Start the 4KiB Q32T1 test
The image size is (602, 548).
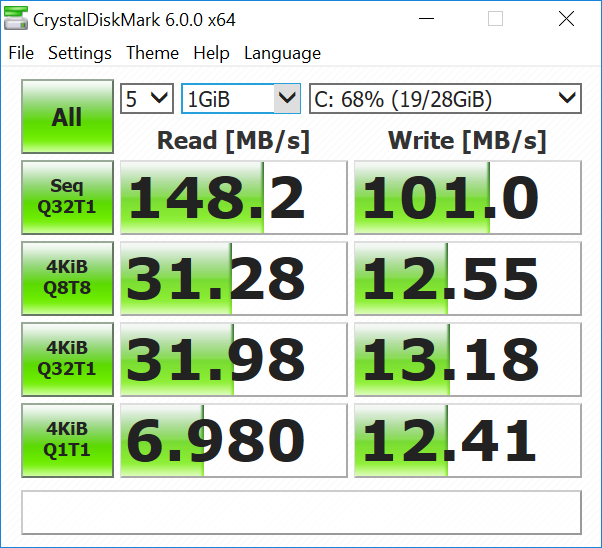coord(68,359)
